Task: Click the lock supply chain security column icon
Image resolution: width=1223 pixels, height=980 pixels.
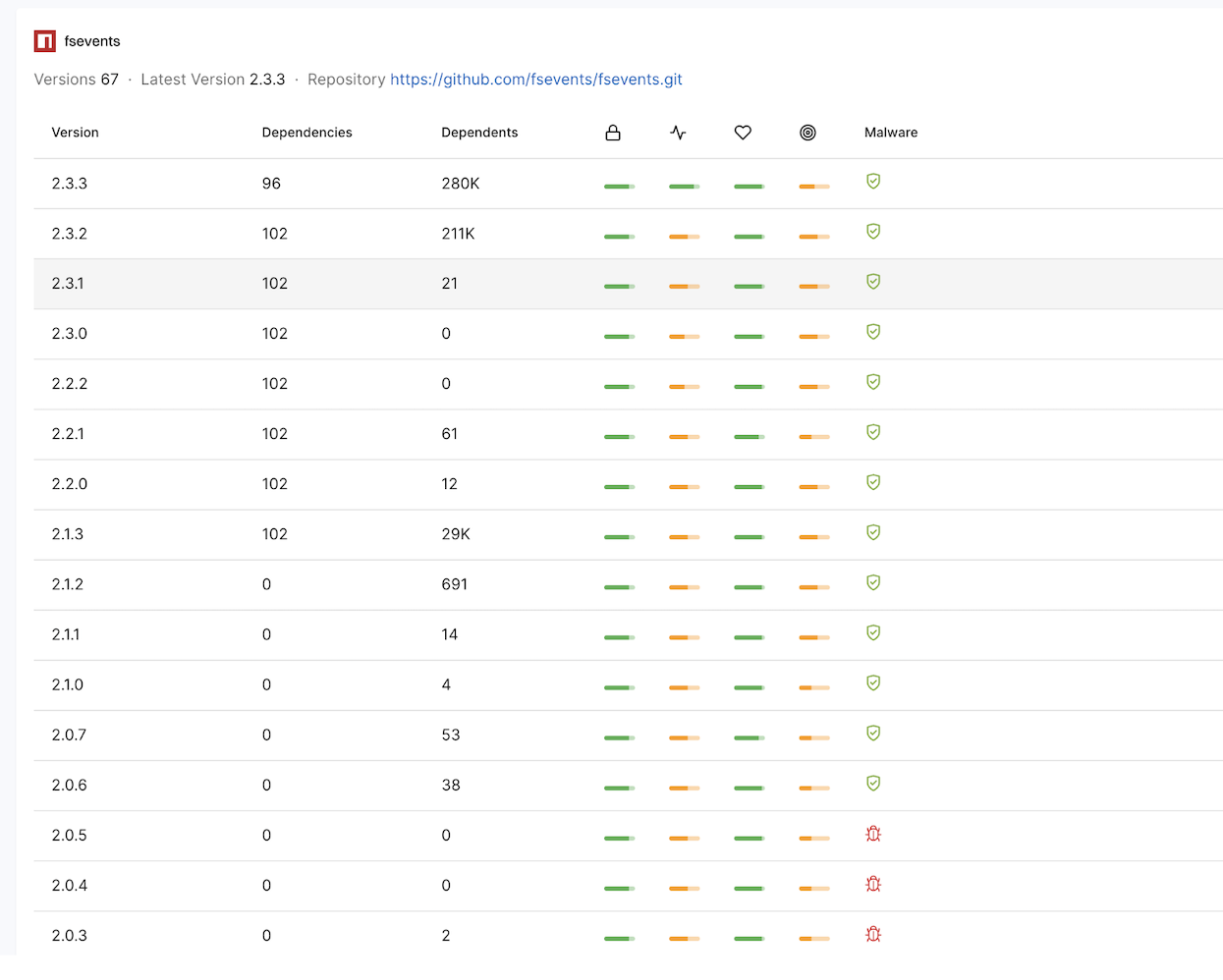Action: pyautogui.click(x=613, y=133)
